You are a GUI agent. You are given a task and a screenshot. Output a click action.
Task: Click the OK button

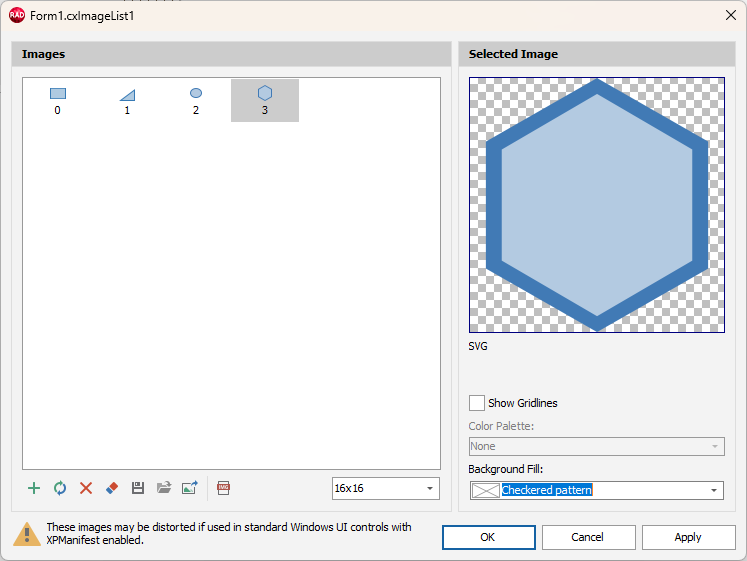pos(488,537)
